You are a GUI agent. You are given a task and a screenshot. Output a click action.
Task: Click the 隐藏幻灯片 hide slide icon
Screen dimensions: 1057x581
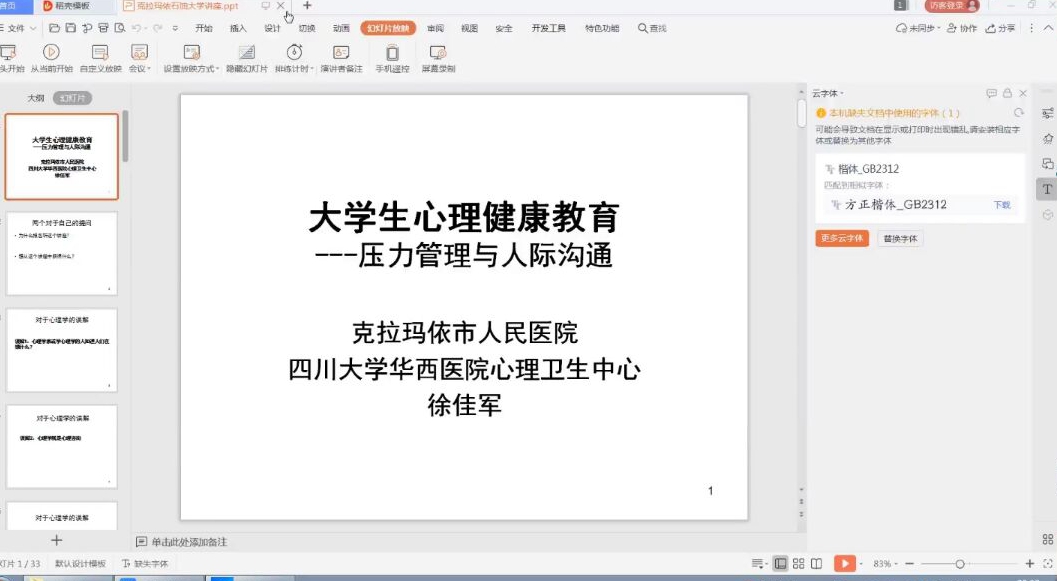pos(246,53)
